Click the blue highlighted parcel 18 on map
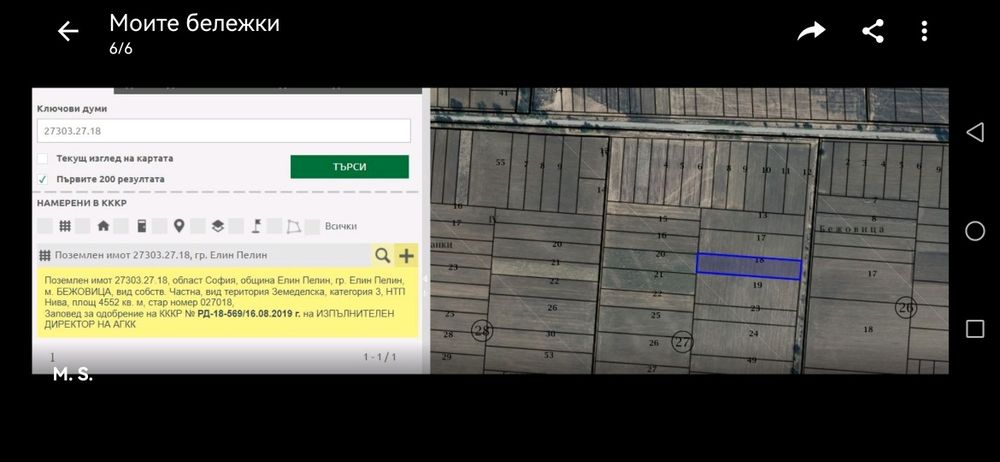Screen dimensions: 1000x462 (x=748, y=267)
